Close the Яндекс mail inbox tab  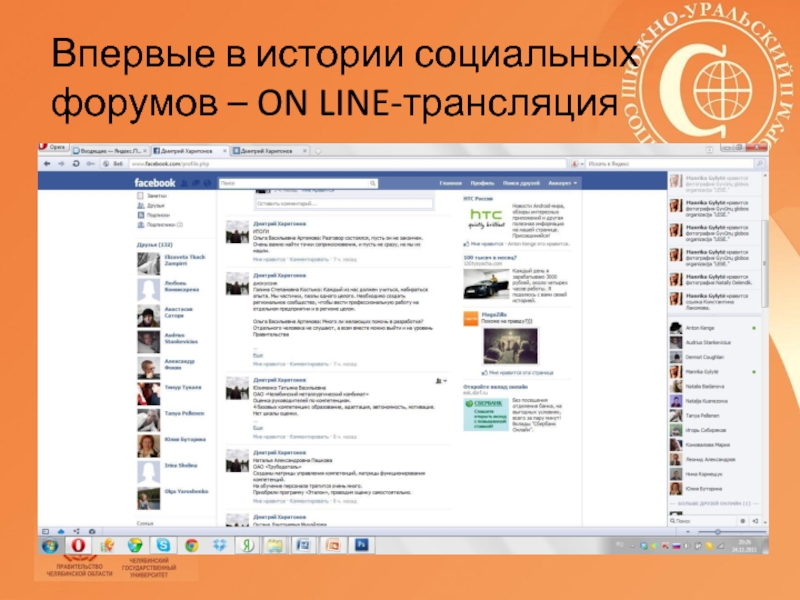pos(145,151)
